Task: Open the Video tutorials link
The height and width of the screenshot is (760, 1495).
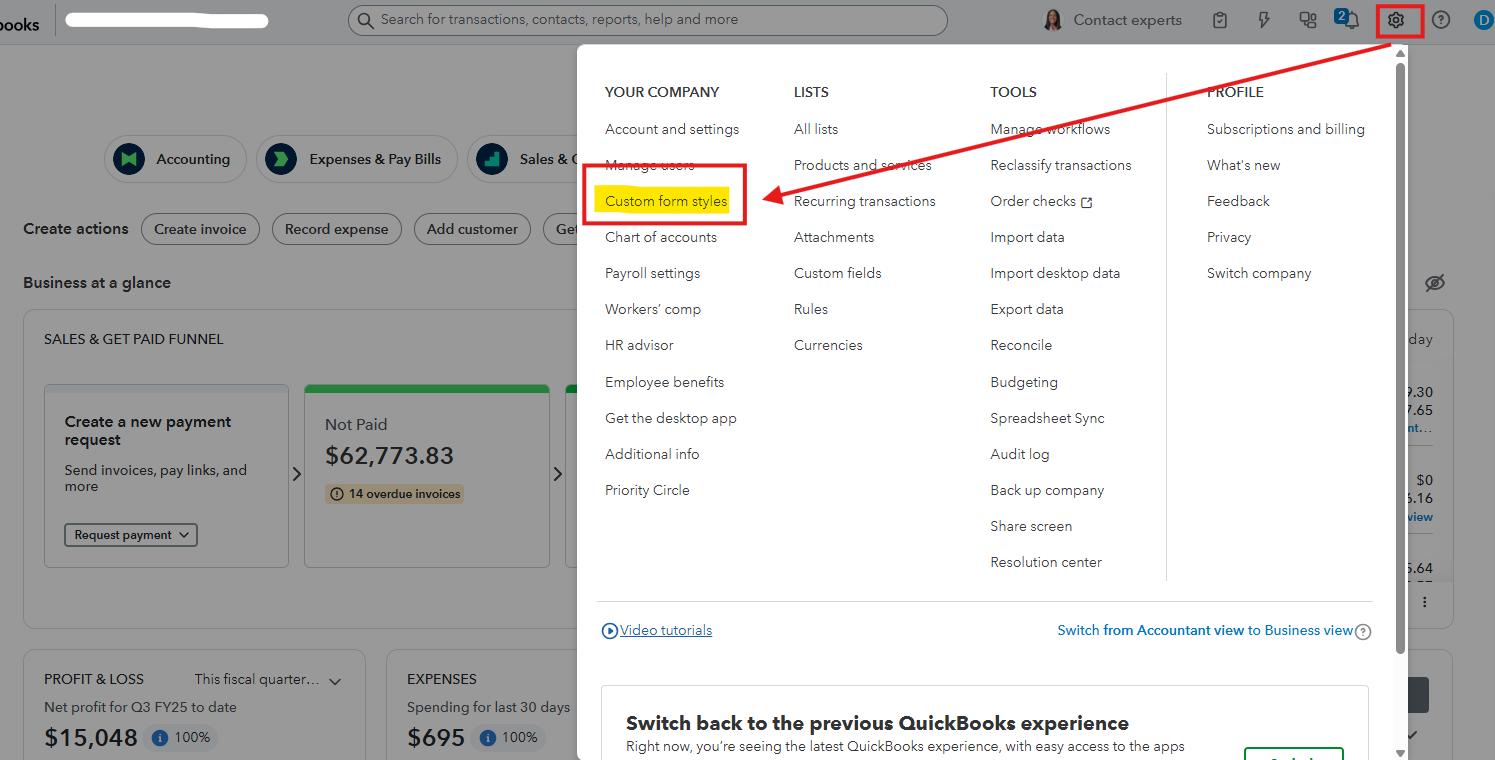Action: pos(666,630)
